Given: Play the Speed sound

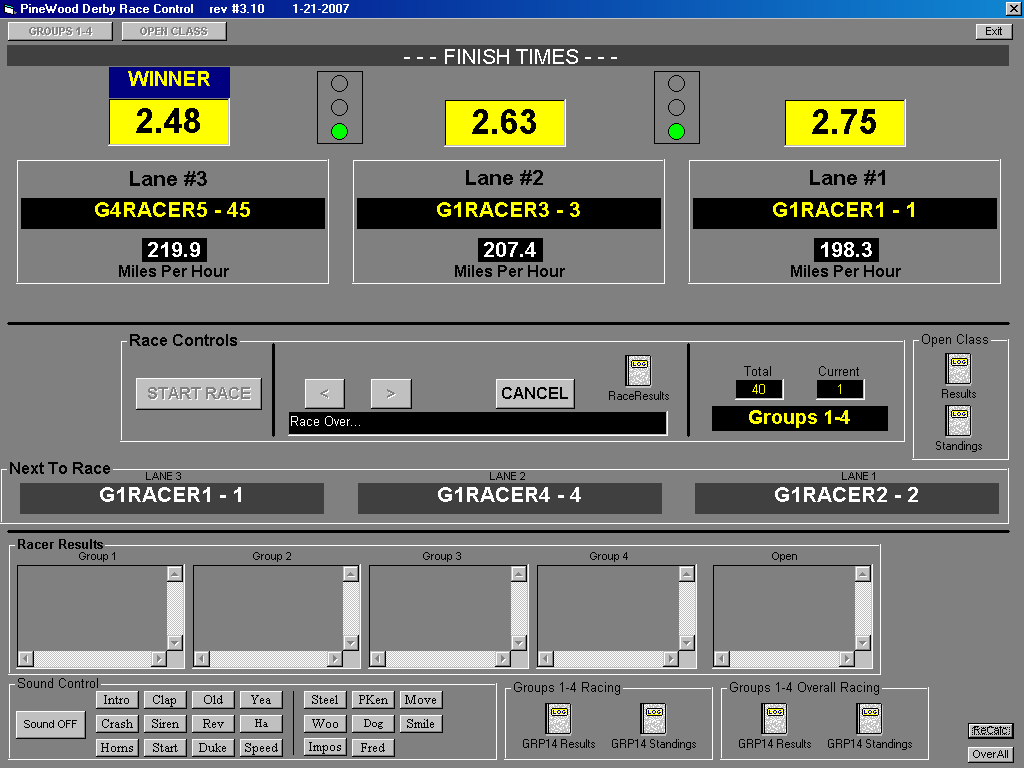Looking at the screenshot, I should point(261,748).
